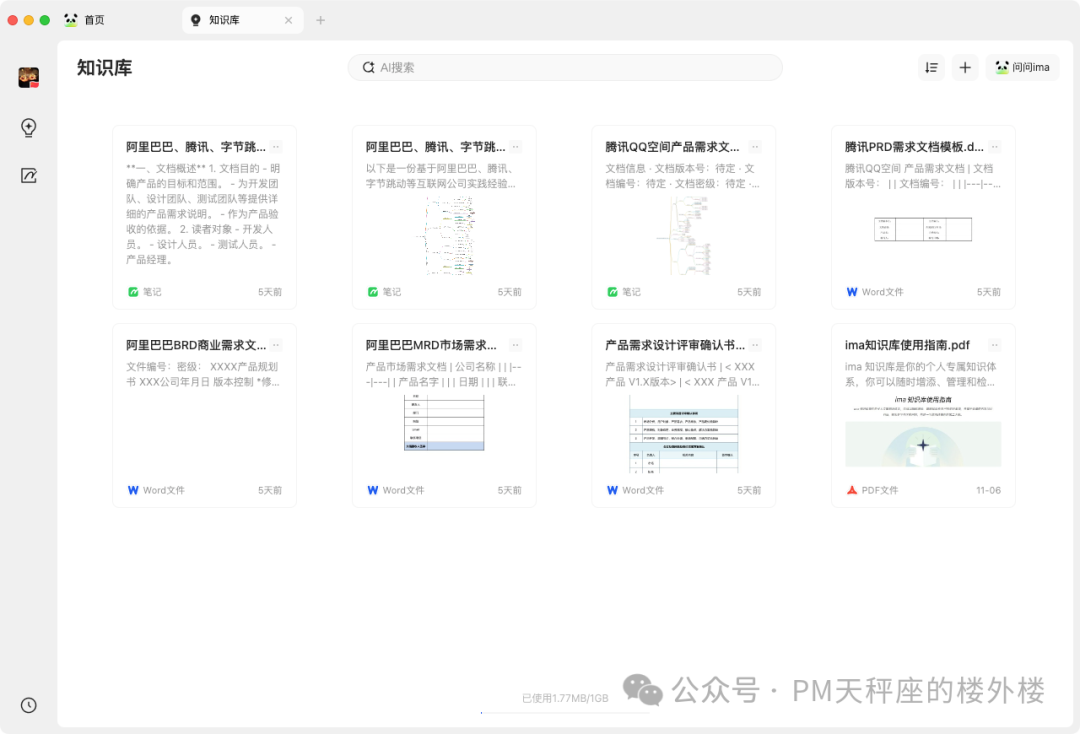Add a new tab with the plus button
This screenshot has height=734, width=1080.
[320, 20]
